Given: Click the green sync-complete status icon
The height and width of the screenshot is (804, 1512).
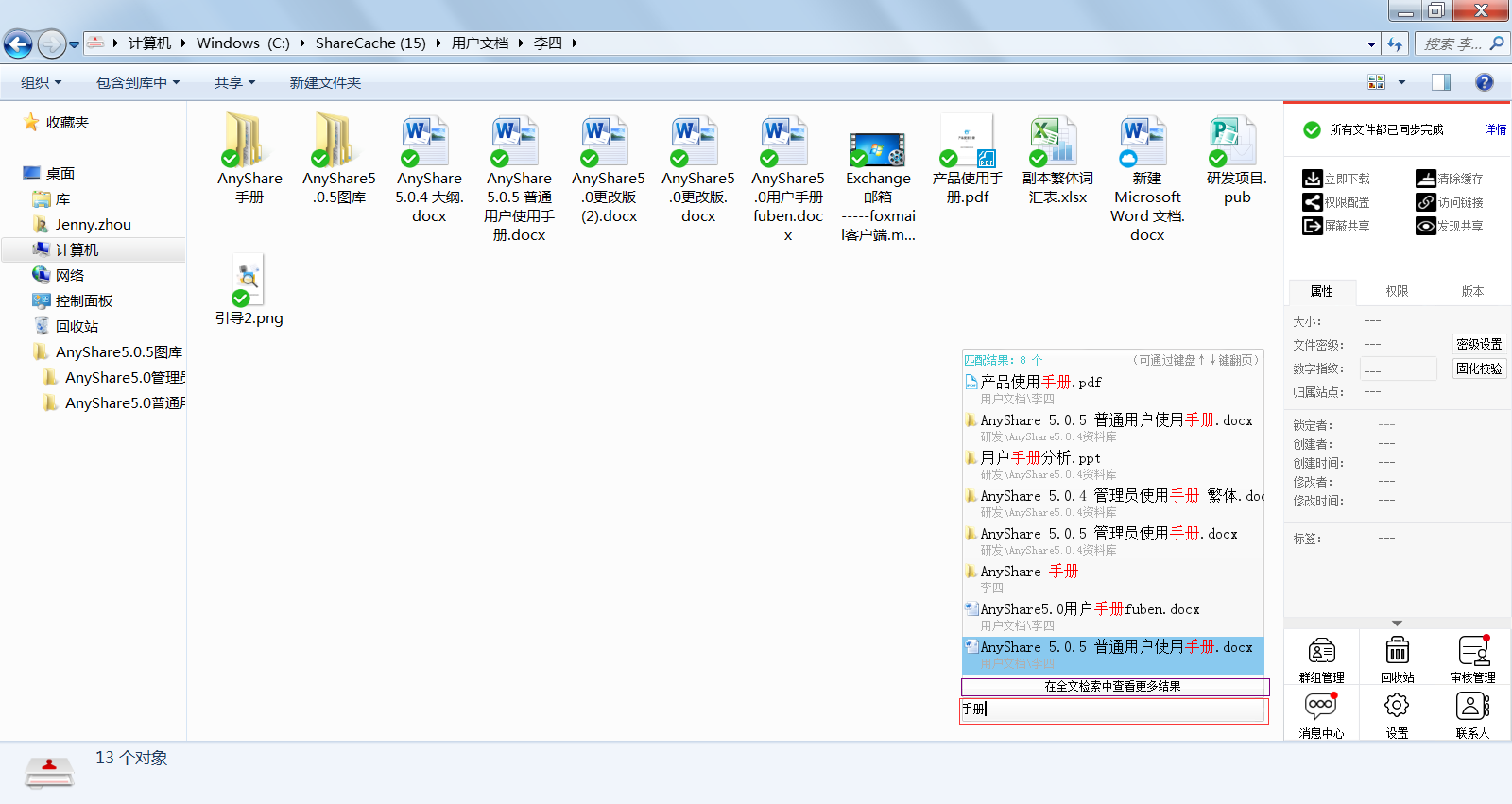Looking at the screenshot, I should 1312,130.
